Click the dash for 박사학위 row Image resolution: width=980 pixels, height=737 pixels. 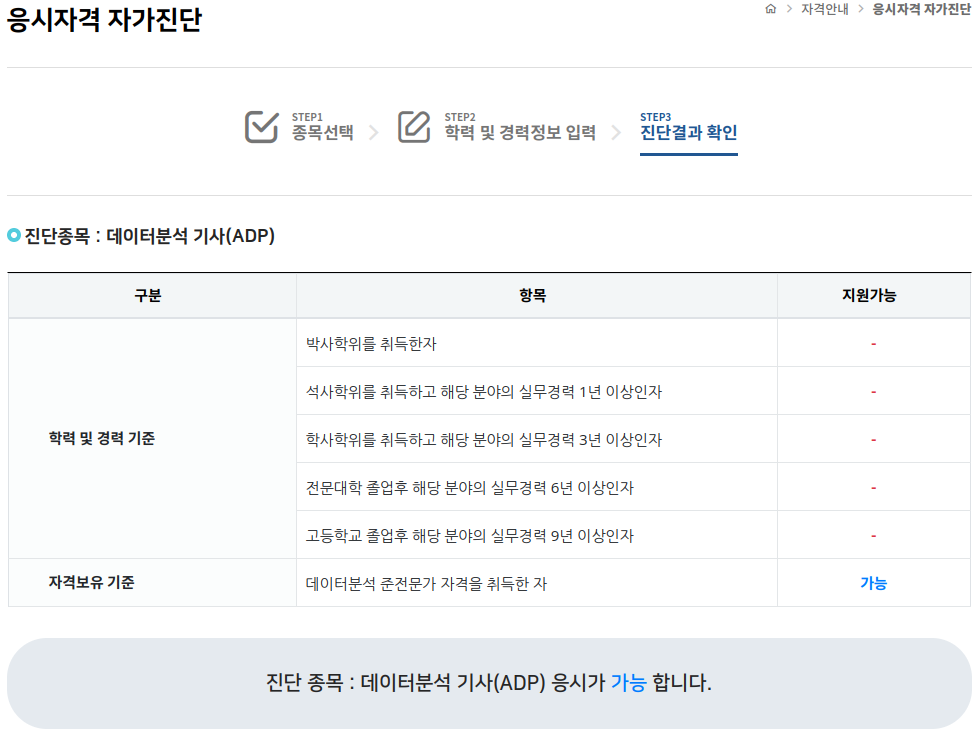(x=874, y=344)
